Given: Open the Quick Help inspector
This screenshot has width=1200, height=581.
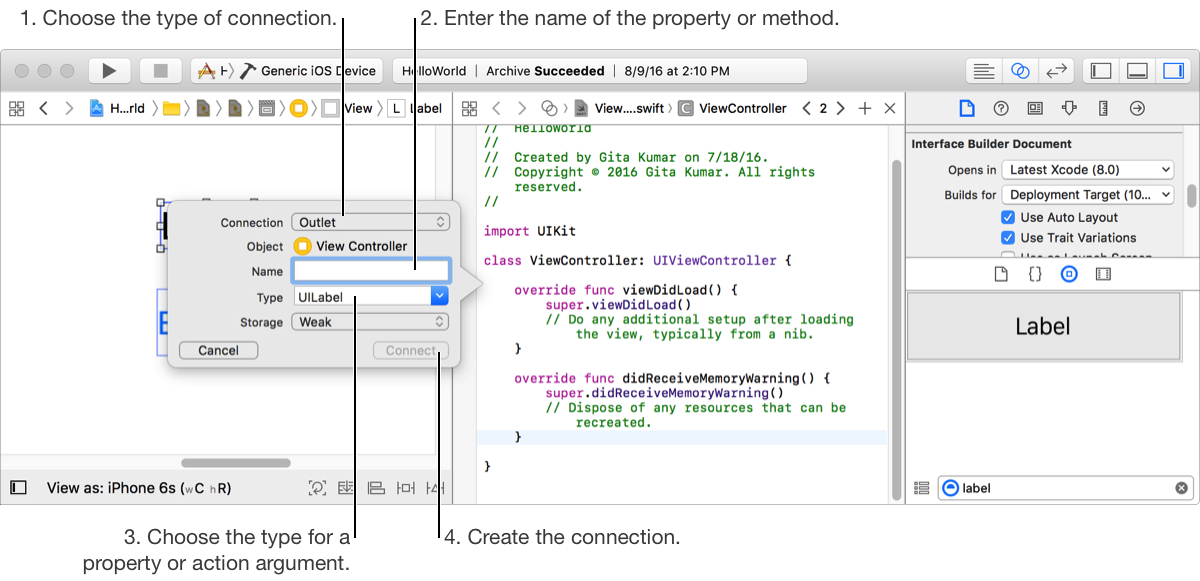Looking at the screenshot, I should pos(1000,108).
